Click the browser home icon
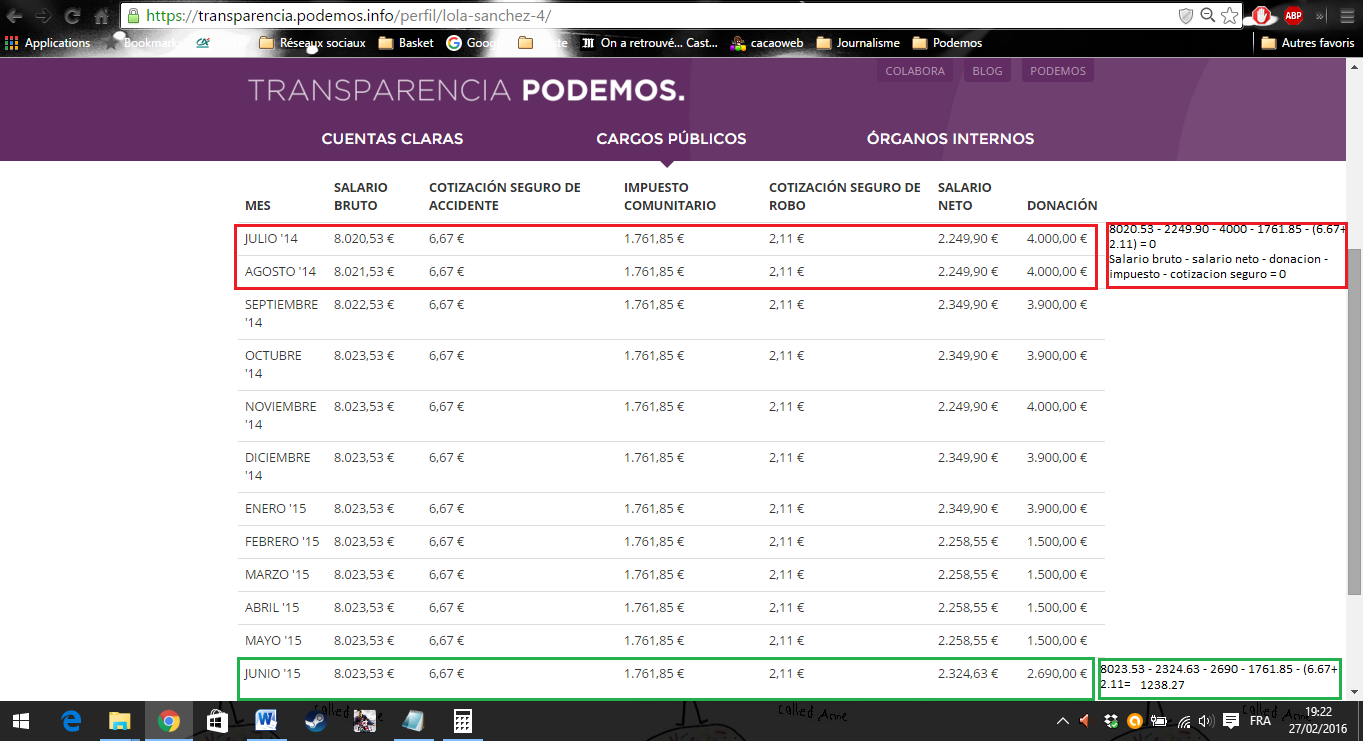 point(101,17)
